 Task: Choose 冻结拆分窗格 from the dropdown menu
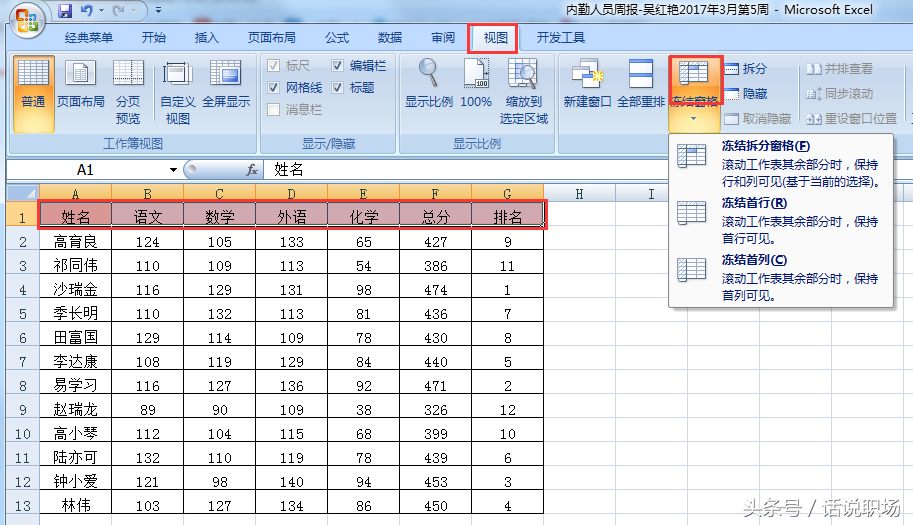click(780, 164)
